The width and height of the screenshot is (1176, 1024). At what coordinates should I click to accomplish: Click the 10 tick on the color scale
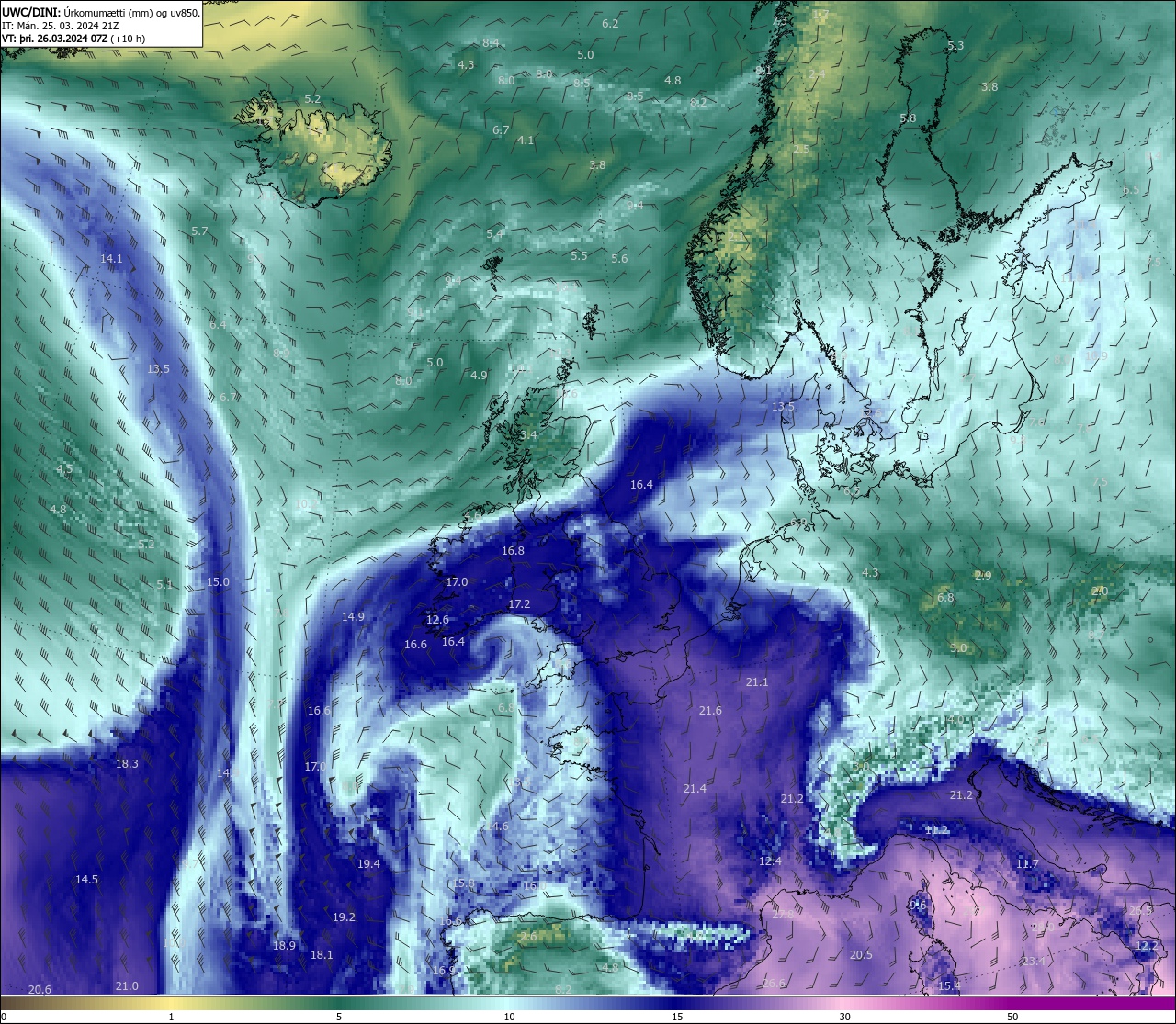point(509,1017)
